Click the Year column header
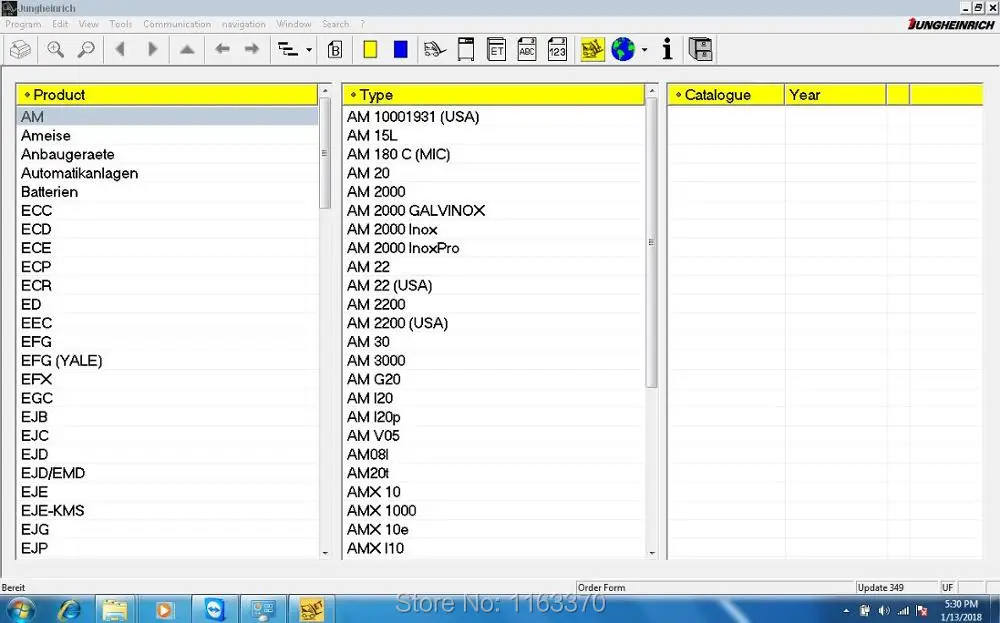The width and height of the screenshot is (1000, 623). coord(835,94)
